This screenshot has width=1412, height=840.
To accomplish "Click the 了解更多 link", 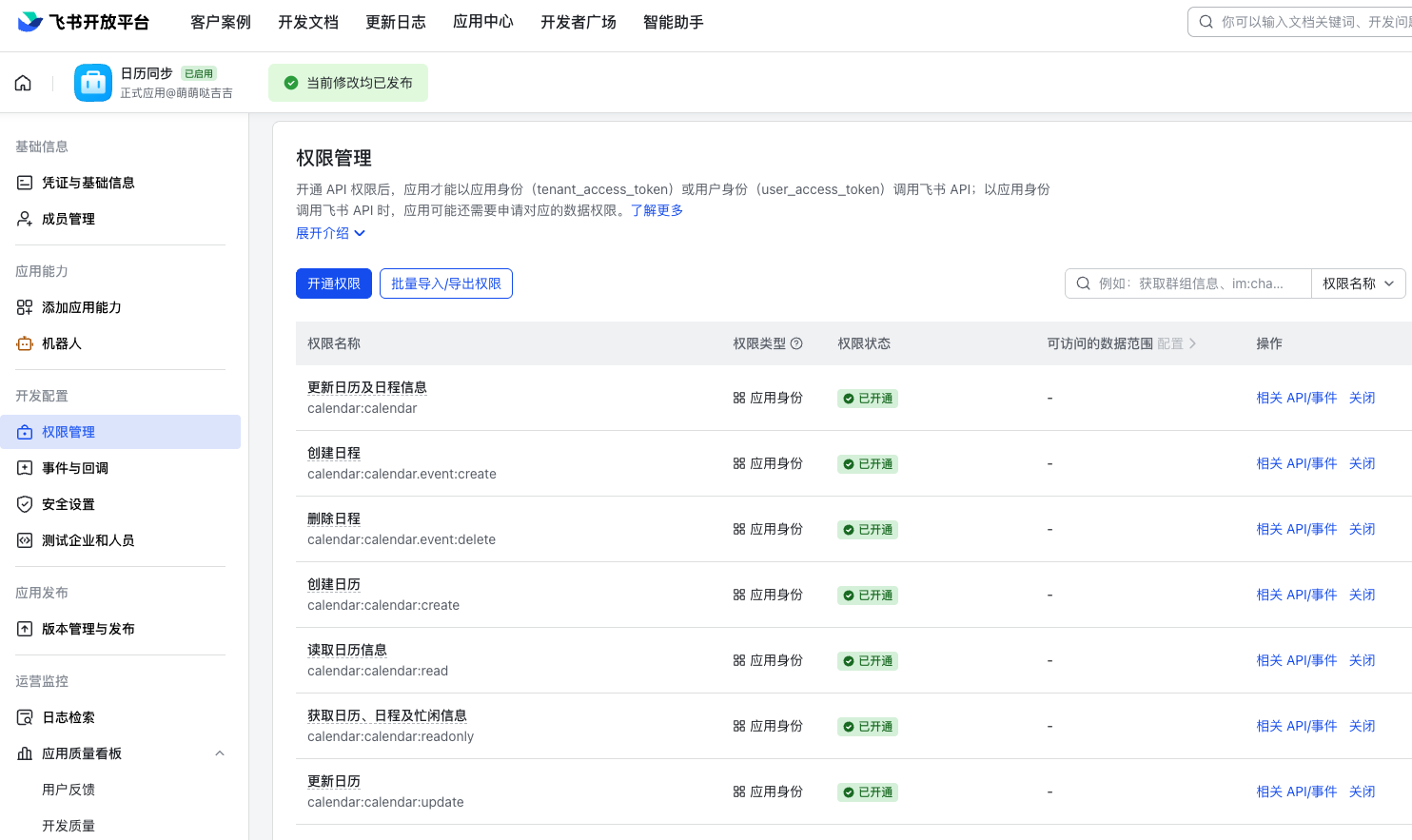I will 657,211.
